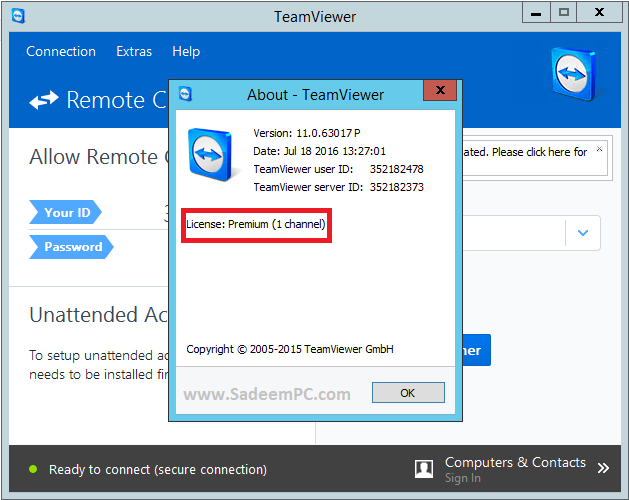Click the Sign In link

[x=463, y=478]
